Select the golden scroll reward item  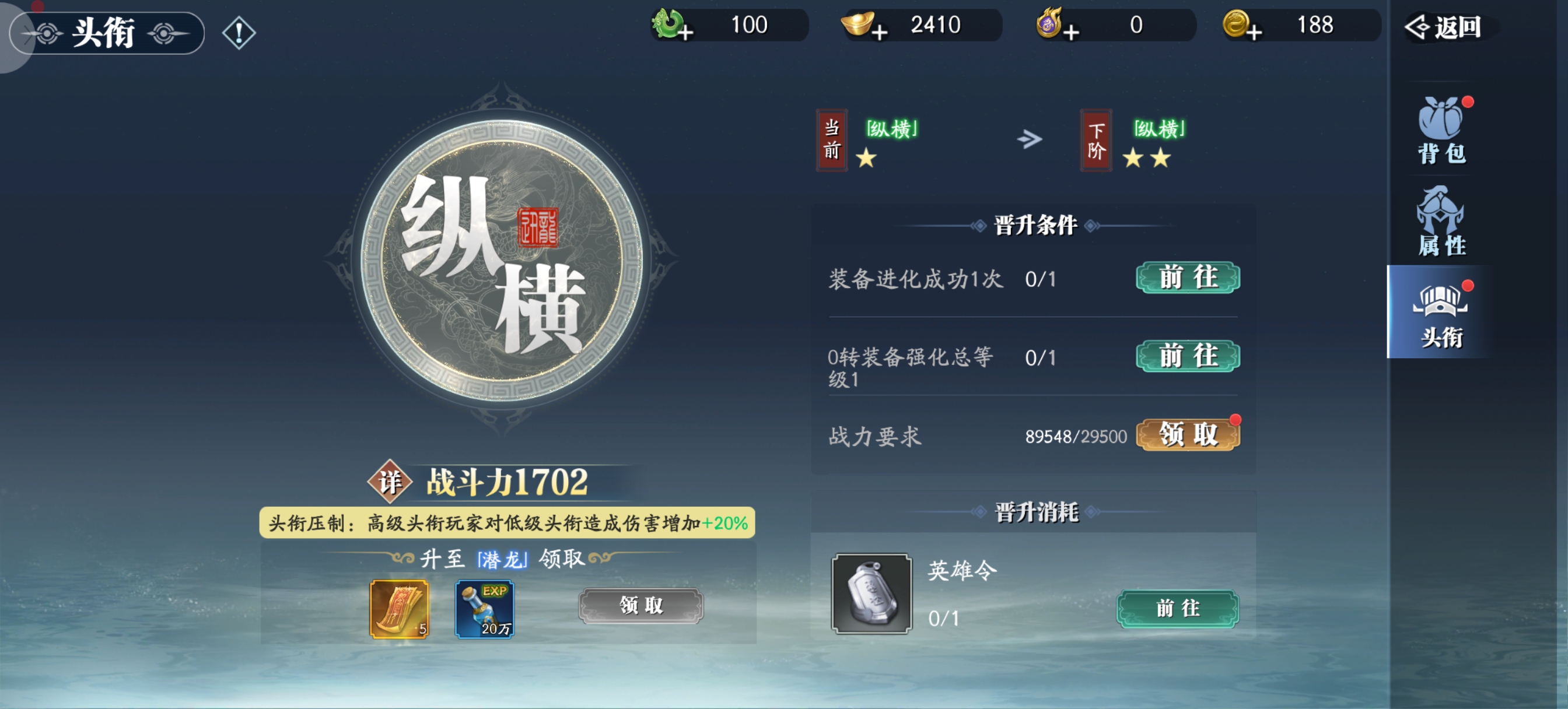[x=400, y=609]
